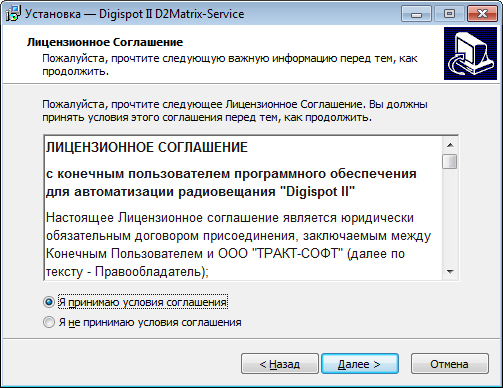Click the license scrollbar down arrow
Viewport: 503px width, 388px height.
450,272
